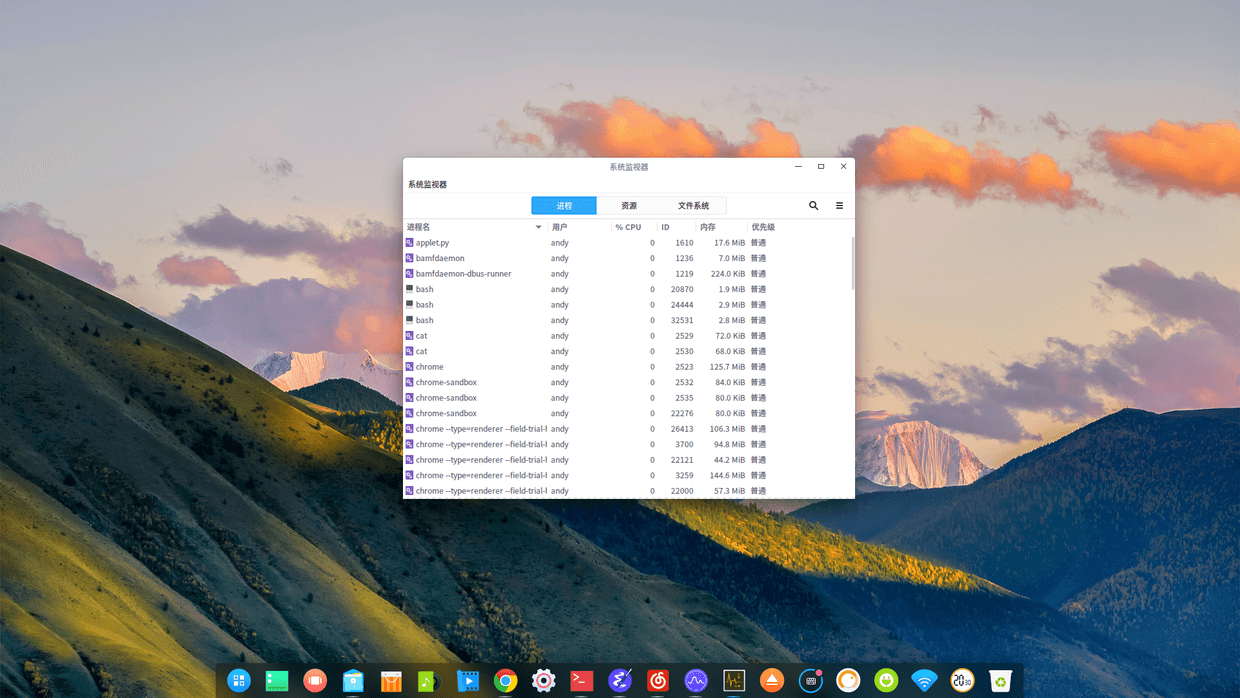Select the chrome renderer process with ID 3700
The width and height of the screenshot is (1240, 698).
point(628,444)
